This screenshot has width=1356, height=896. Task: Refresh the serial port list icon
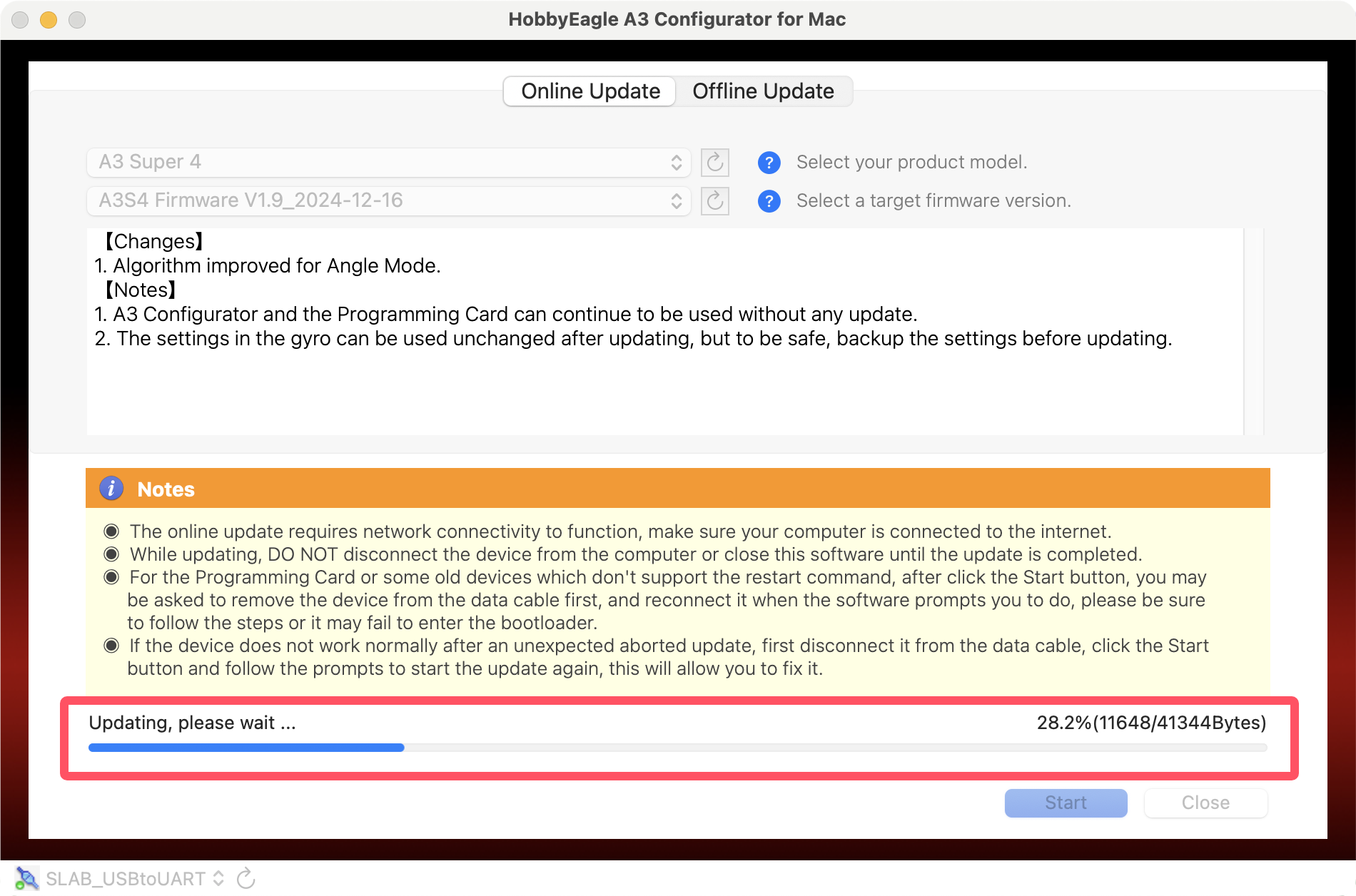(246, 878)
